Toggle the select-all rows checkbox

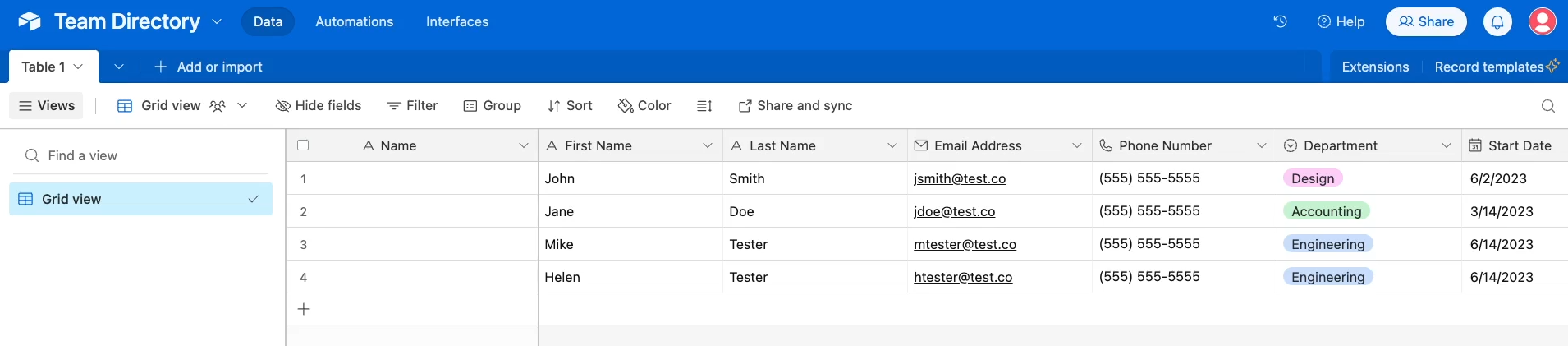303,145
